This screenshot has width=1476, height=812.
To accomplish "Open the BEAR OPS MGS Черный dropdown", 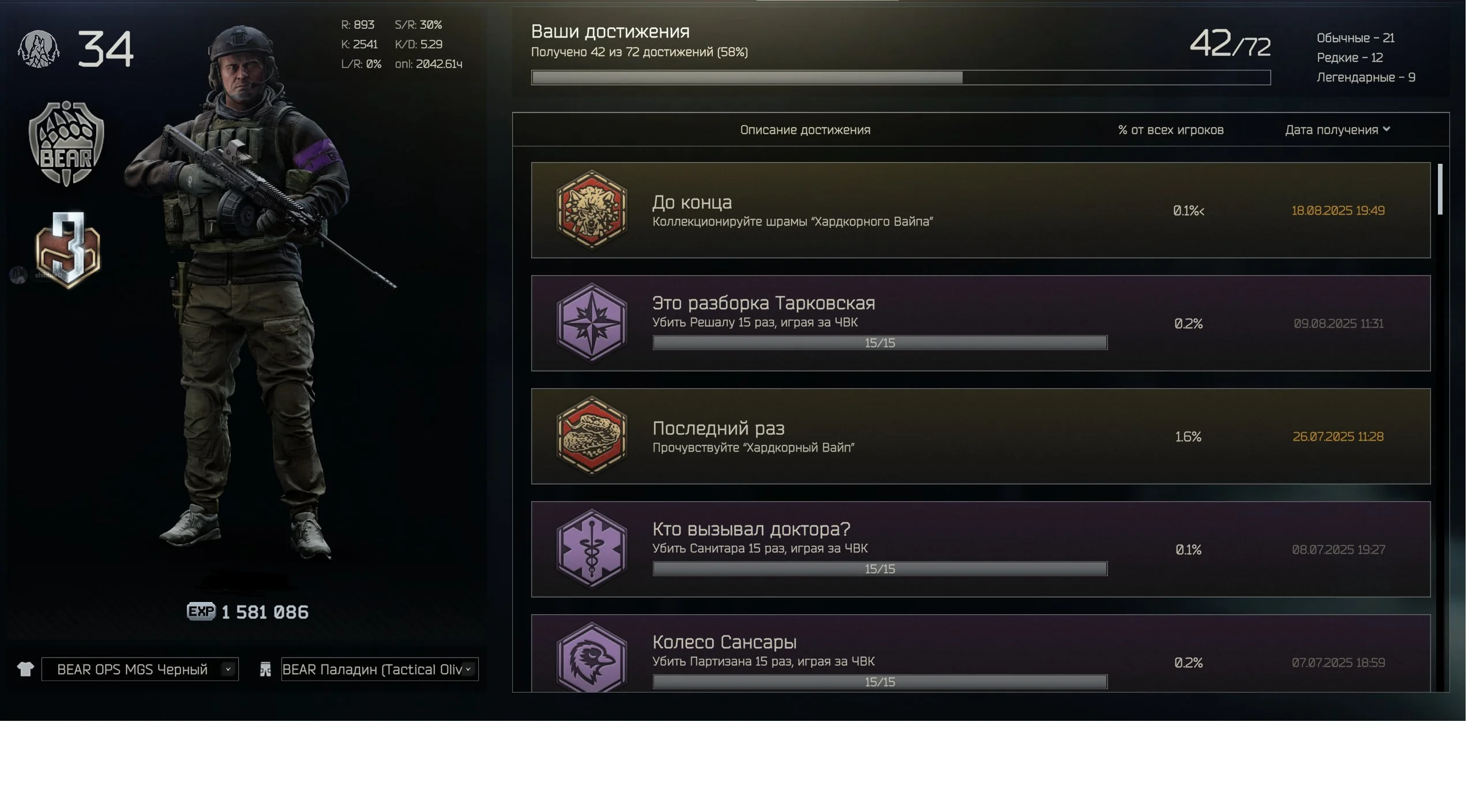I will coord(140,669).
